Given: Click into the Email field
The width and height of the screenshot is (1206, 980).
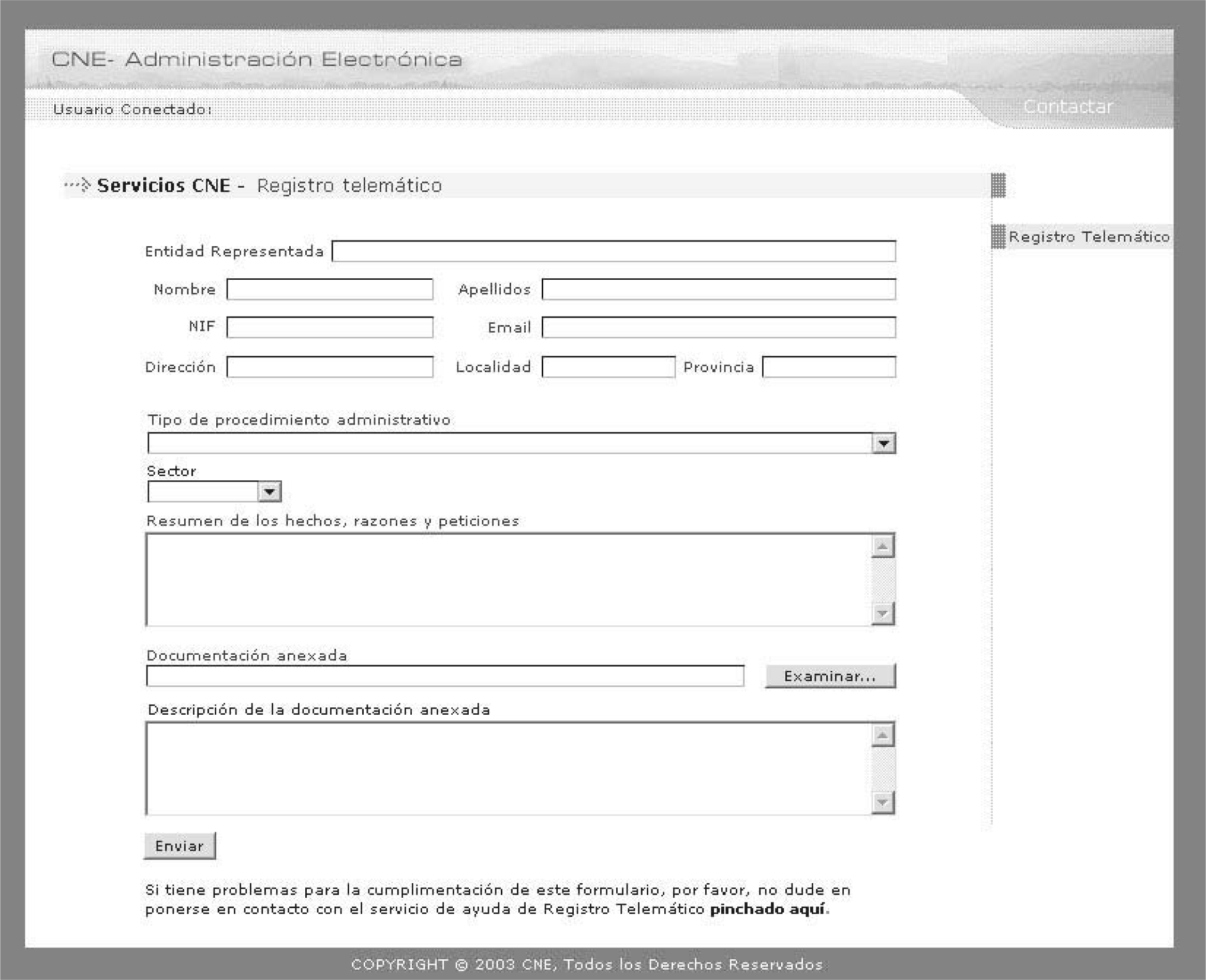Looking at the screenshot, I should tap(719, 327).
